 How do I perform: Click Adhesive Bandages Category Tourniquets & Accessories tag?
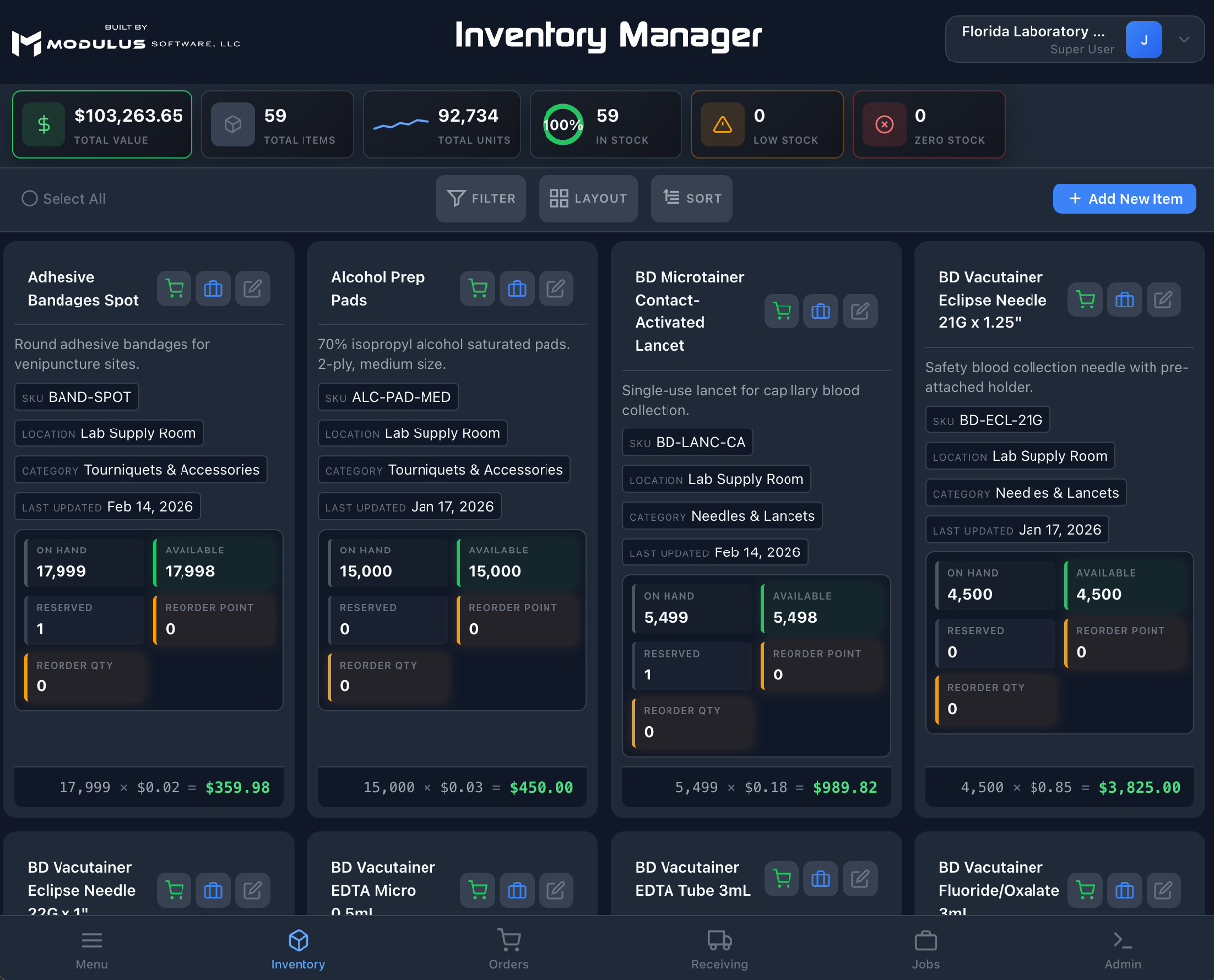(x=141, y=470)
